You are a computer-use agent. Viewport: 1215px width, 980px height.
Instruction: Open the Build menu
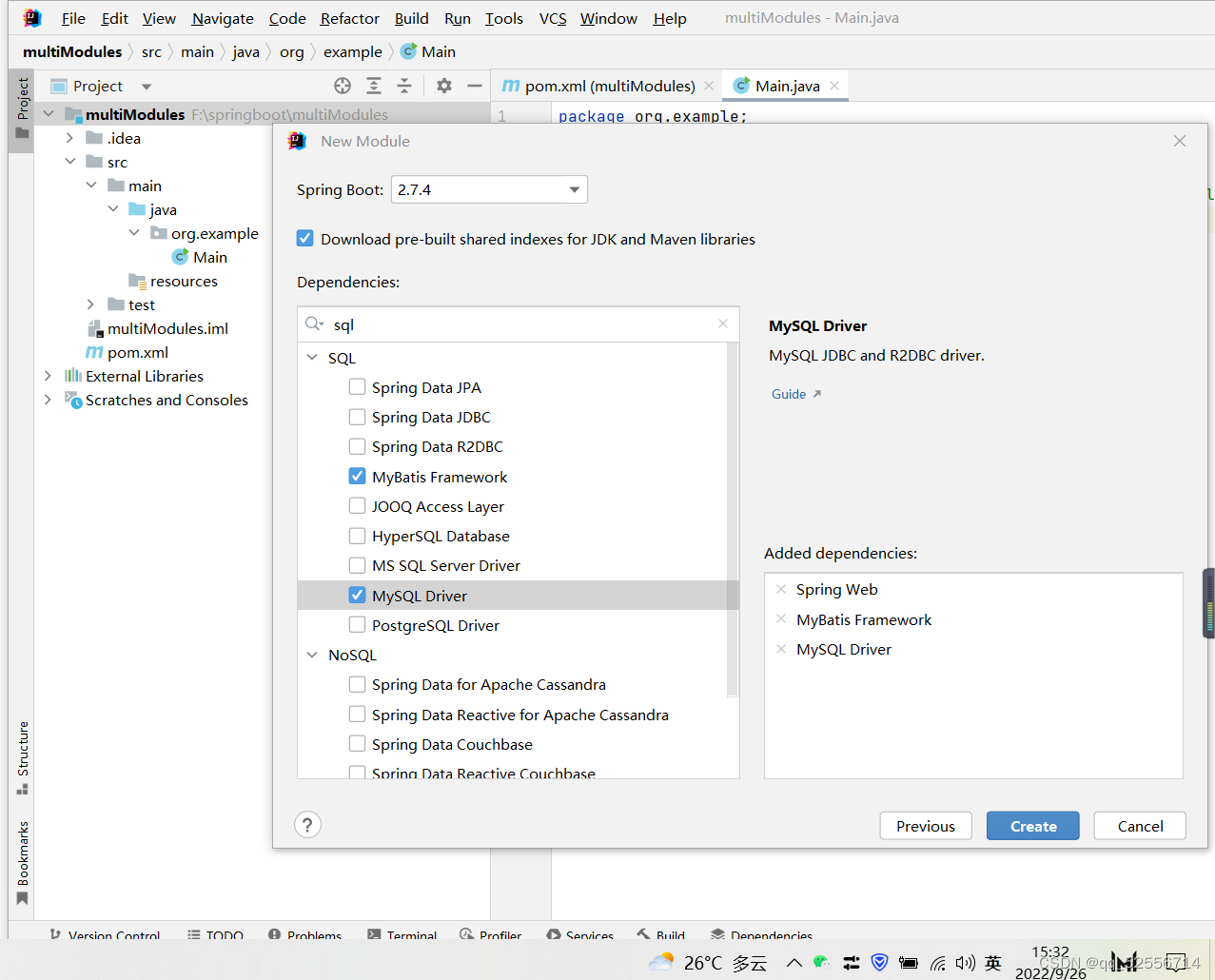[411, 18]
